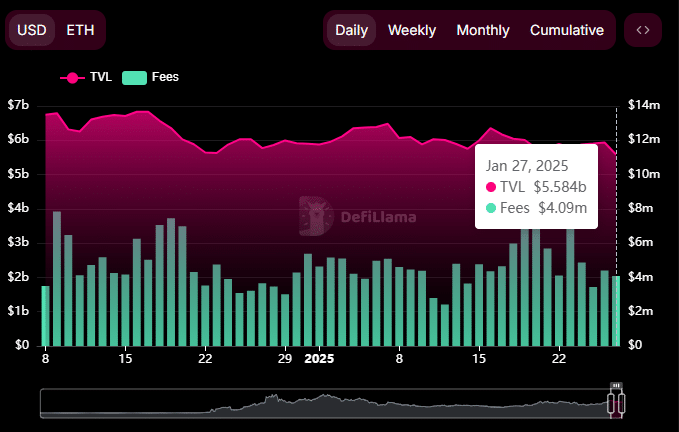
Task: Switch to Monthly view
Action: coord(483,30)
